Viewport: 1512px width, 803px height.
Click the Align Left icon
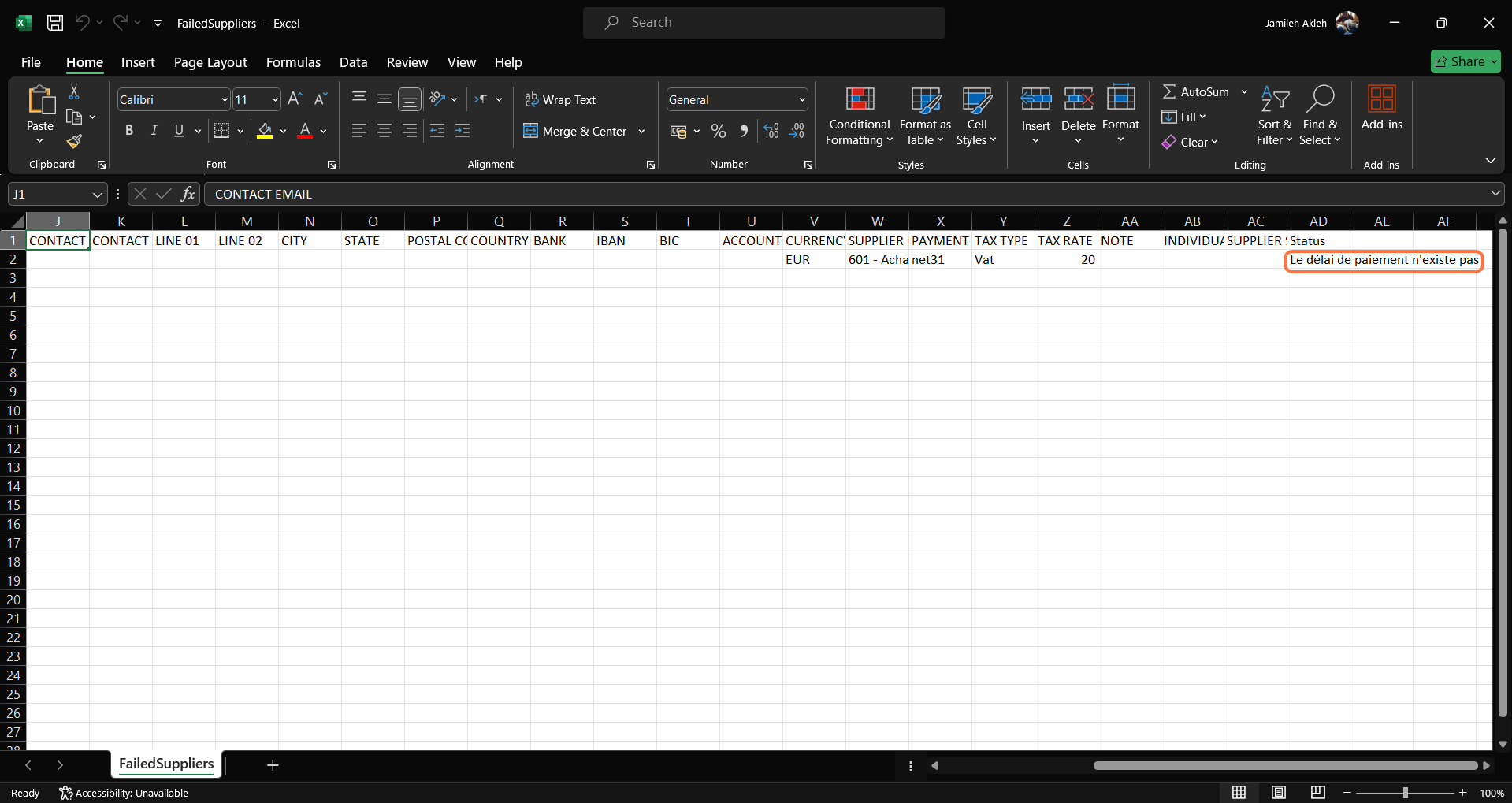359,131
